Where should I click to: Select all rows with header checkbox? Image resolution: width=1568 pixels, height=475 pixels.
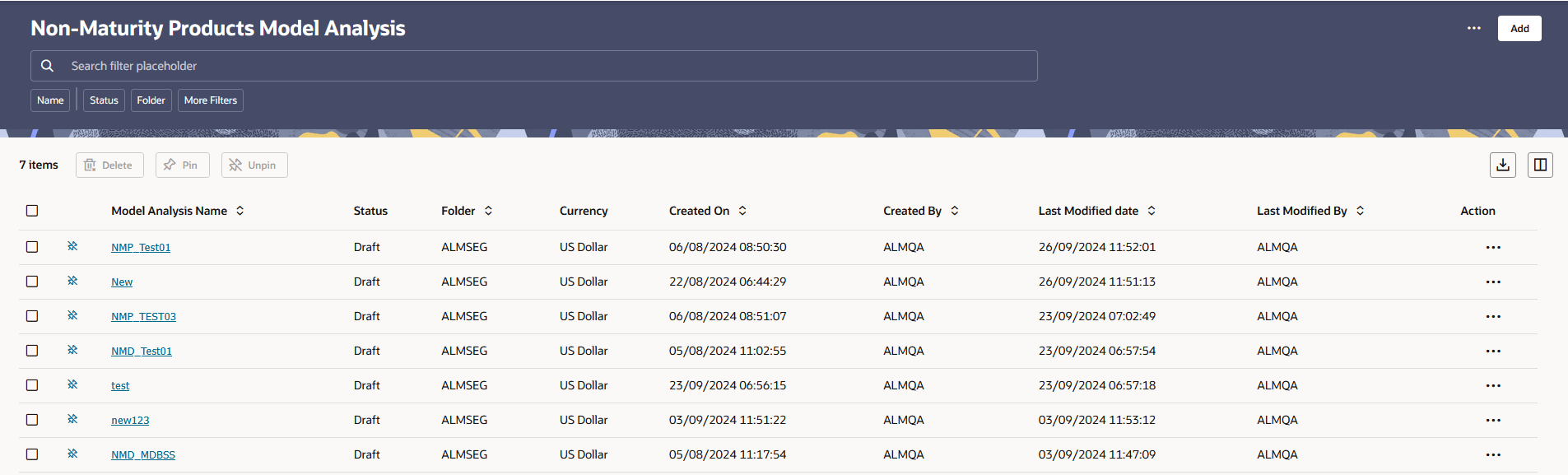(x=32, y=211)
